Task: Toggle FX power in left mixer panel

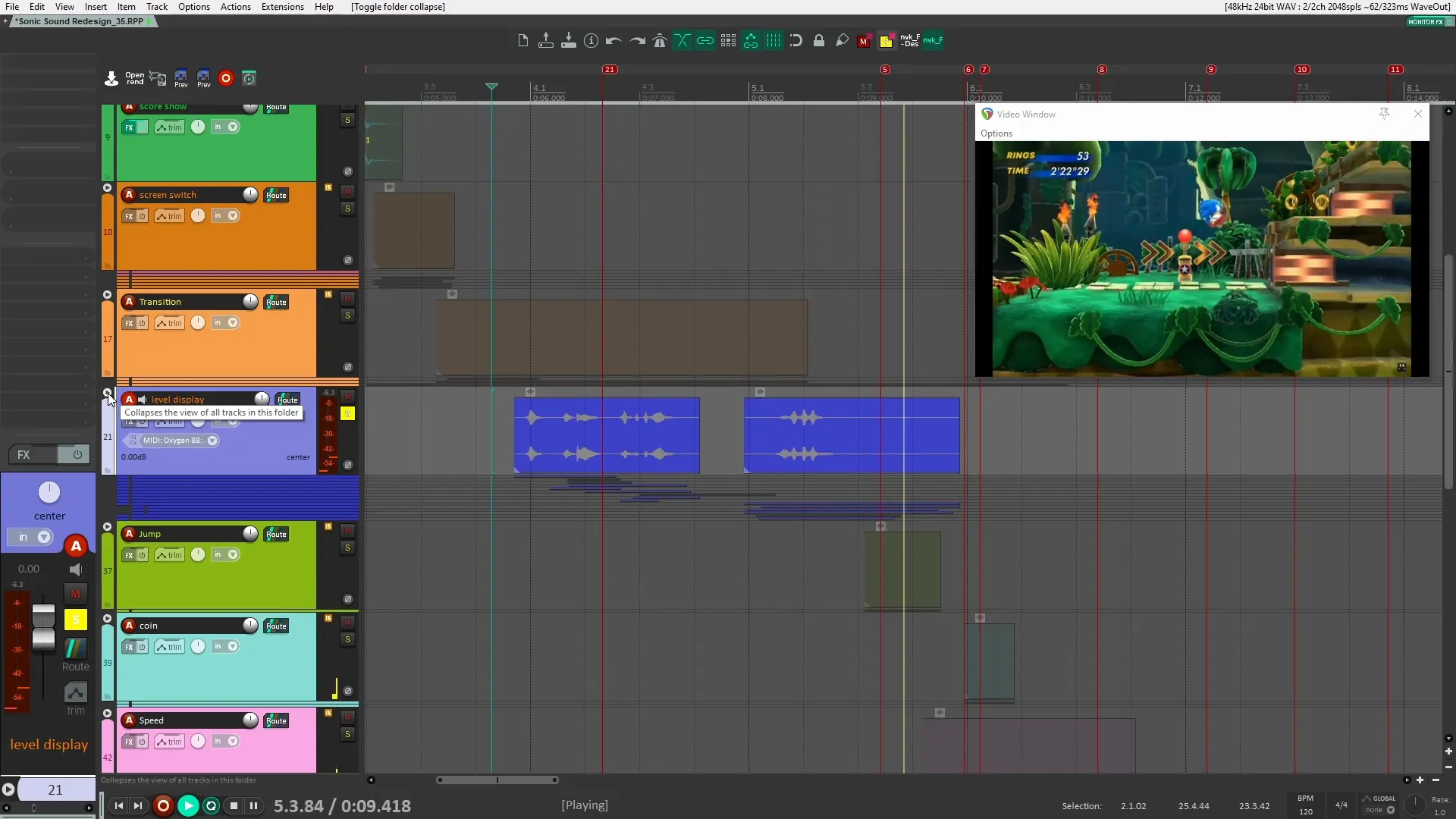Action: (77, 454)
